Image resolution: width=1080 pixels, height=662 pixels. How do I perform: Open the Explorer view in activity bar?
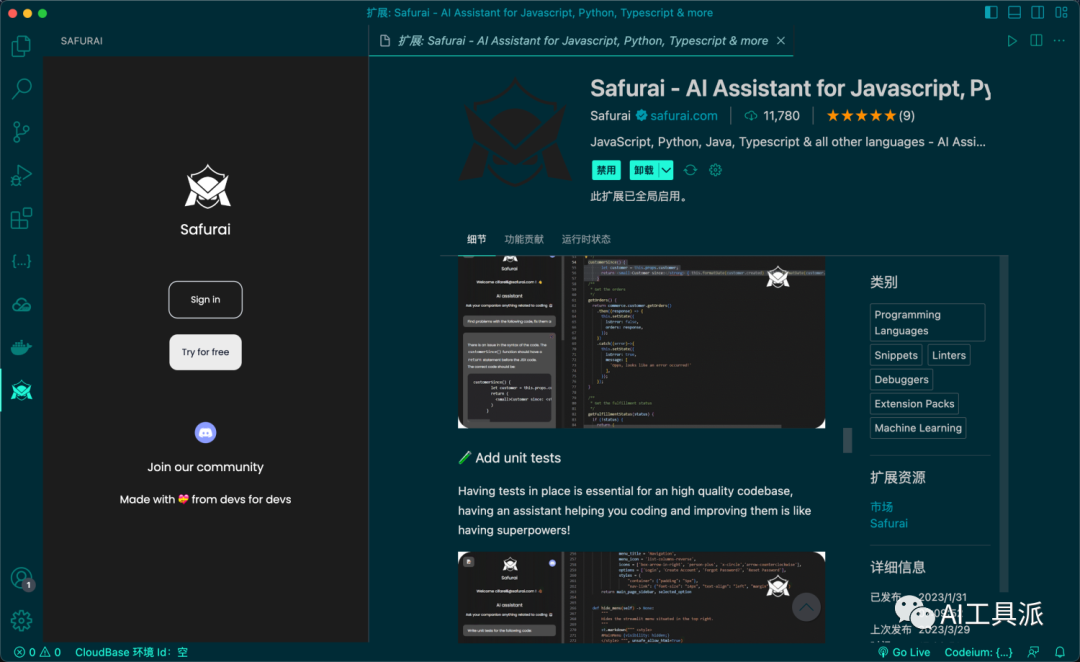(x=21, y=46)
